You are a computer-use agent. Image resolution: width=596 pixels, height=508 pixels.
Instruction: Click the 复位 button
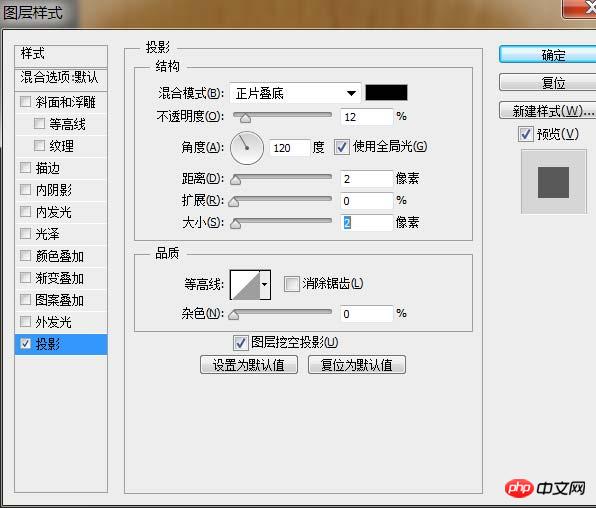(548, 83)
